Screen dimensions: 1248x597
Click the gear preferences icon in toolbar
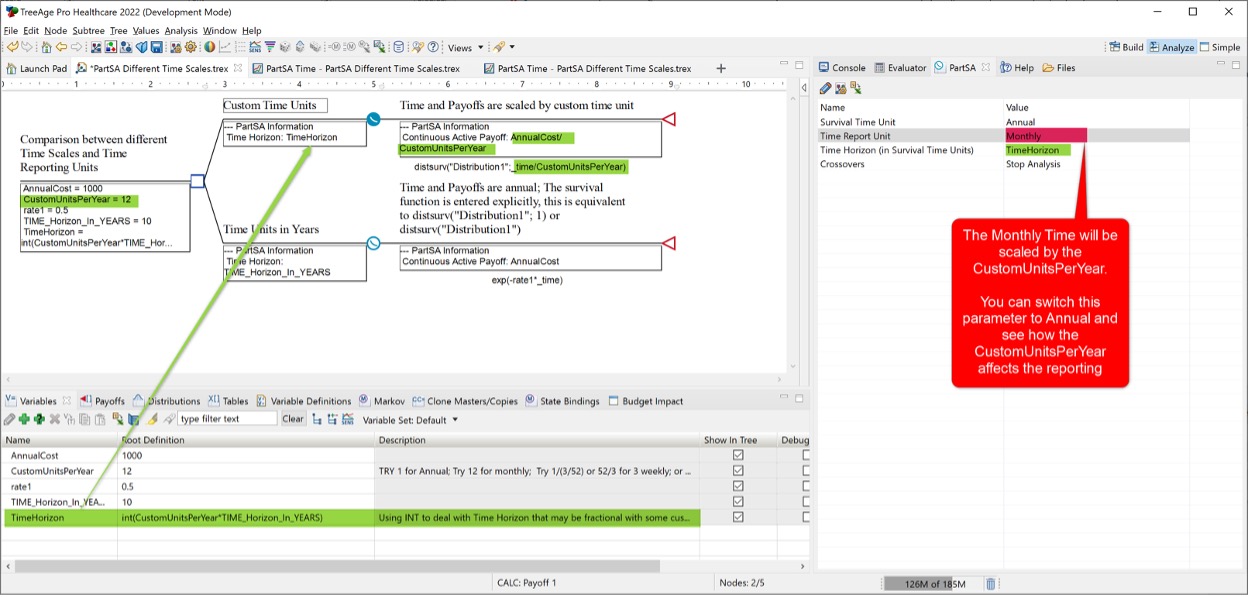click(x=191, y=47)
